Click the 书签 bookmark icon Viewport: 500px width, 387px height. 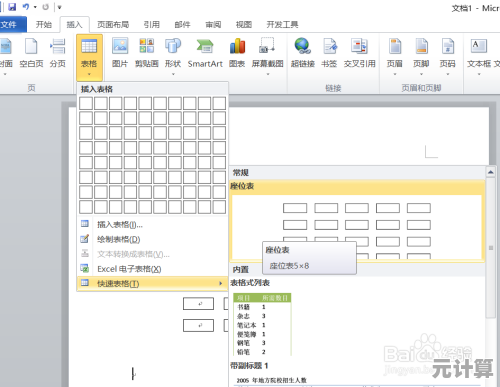[330, 46]
